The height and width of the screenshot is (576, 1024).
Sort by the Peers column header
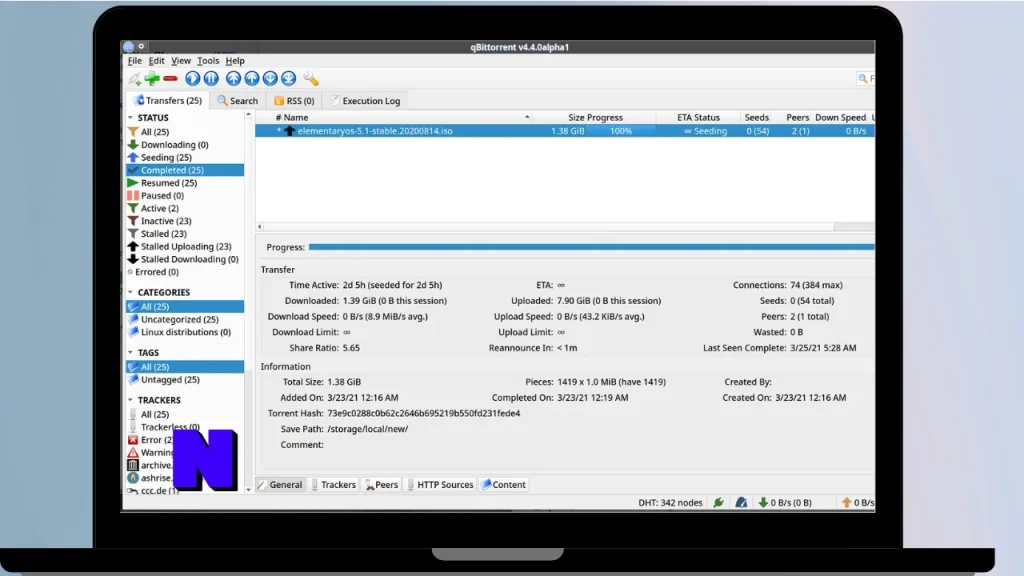coord(797,118)
